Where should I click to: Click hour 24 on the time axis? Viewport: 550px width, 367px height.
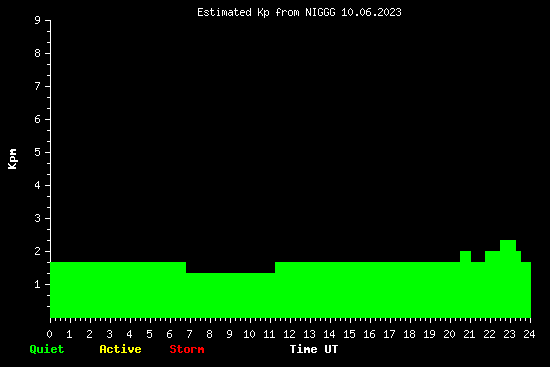[529, 334]
